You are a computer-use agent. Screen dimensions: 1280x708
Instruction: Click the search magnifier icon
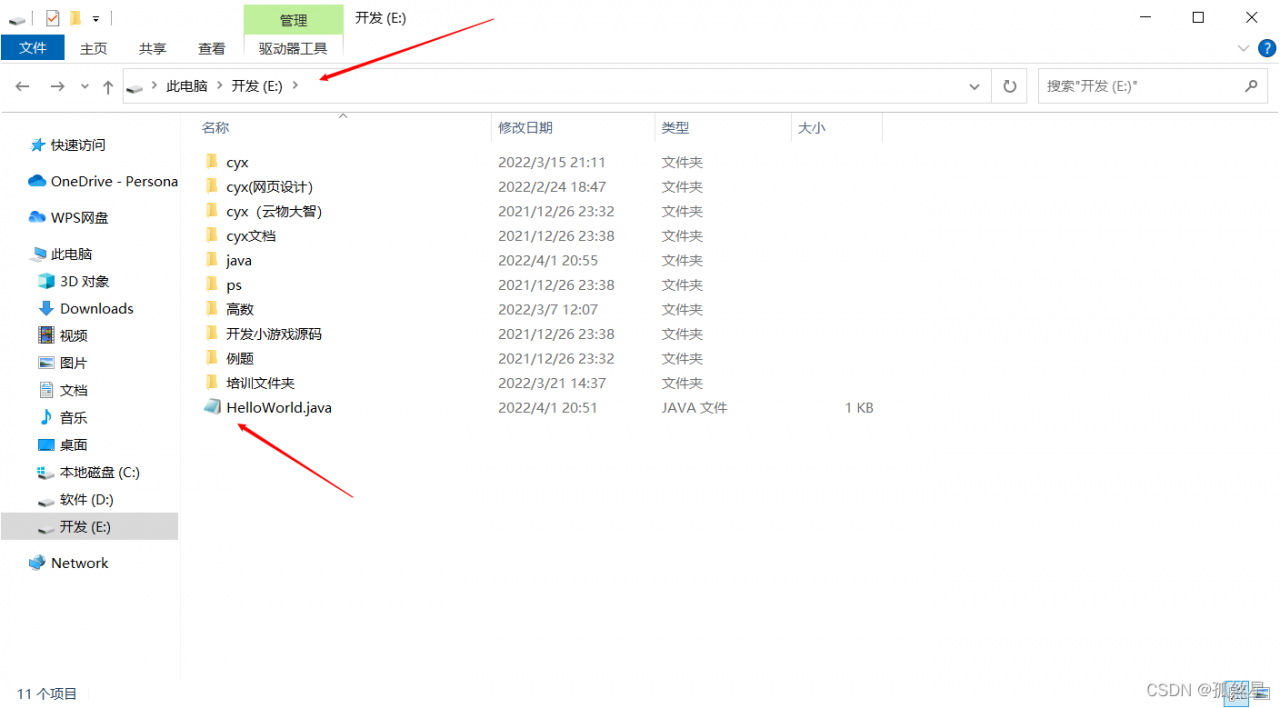coord(1251,86)
